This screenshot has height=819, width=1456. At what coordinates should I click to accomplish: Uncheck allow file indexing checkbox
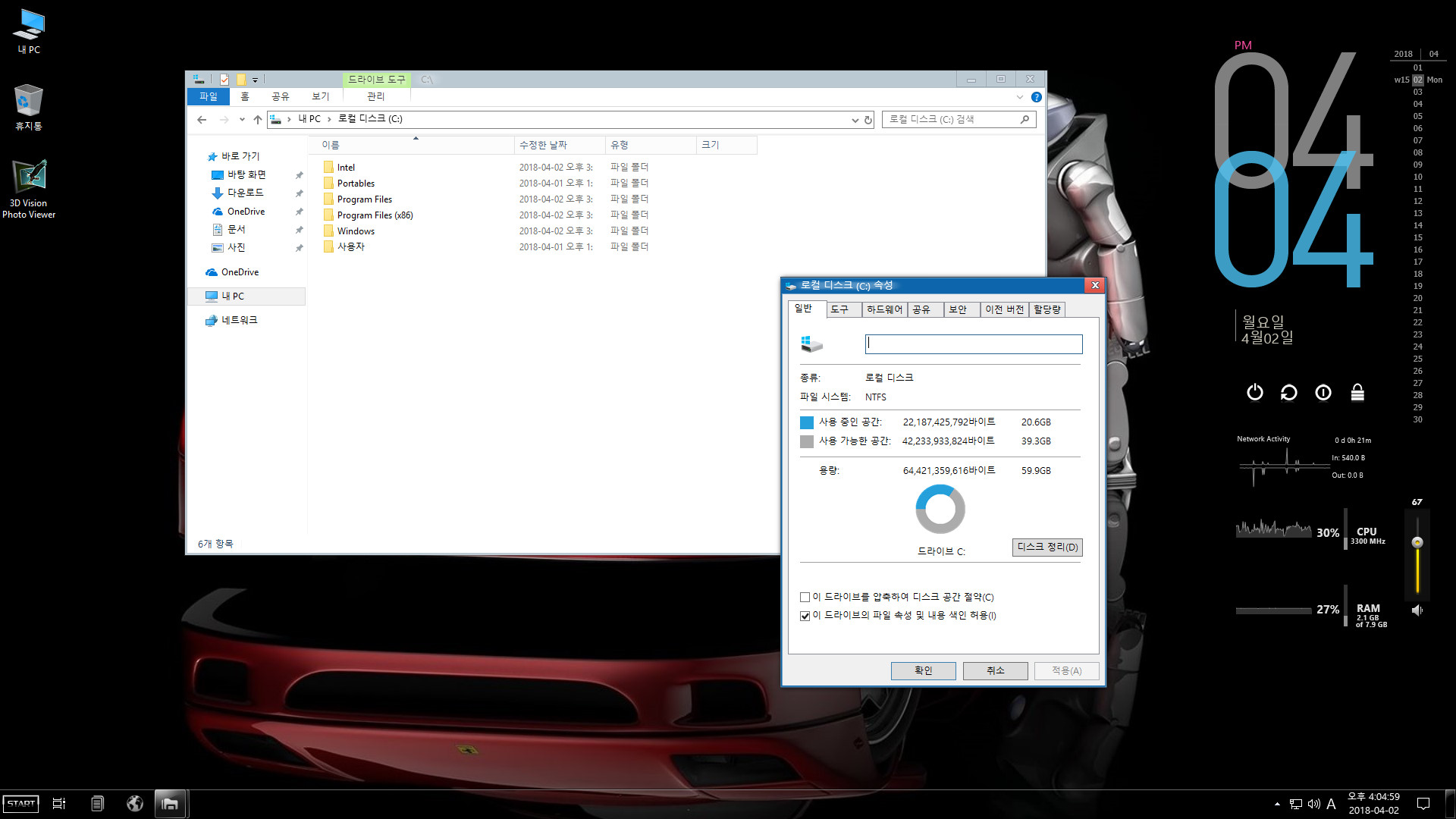(x=805, y=616)
